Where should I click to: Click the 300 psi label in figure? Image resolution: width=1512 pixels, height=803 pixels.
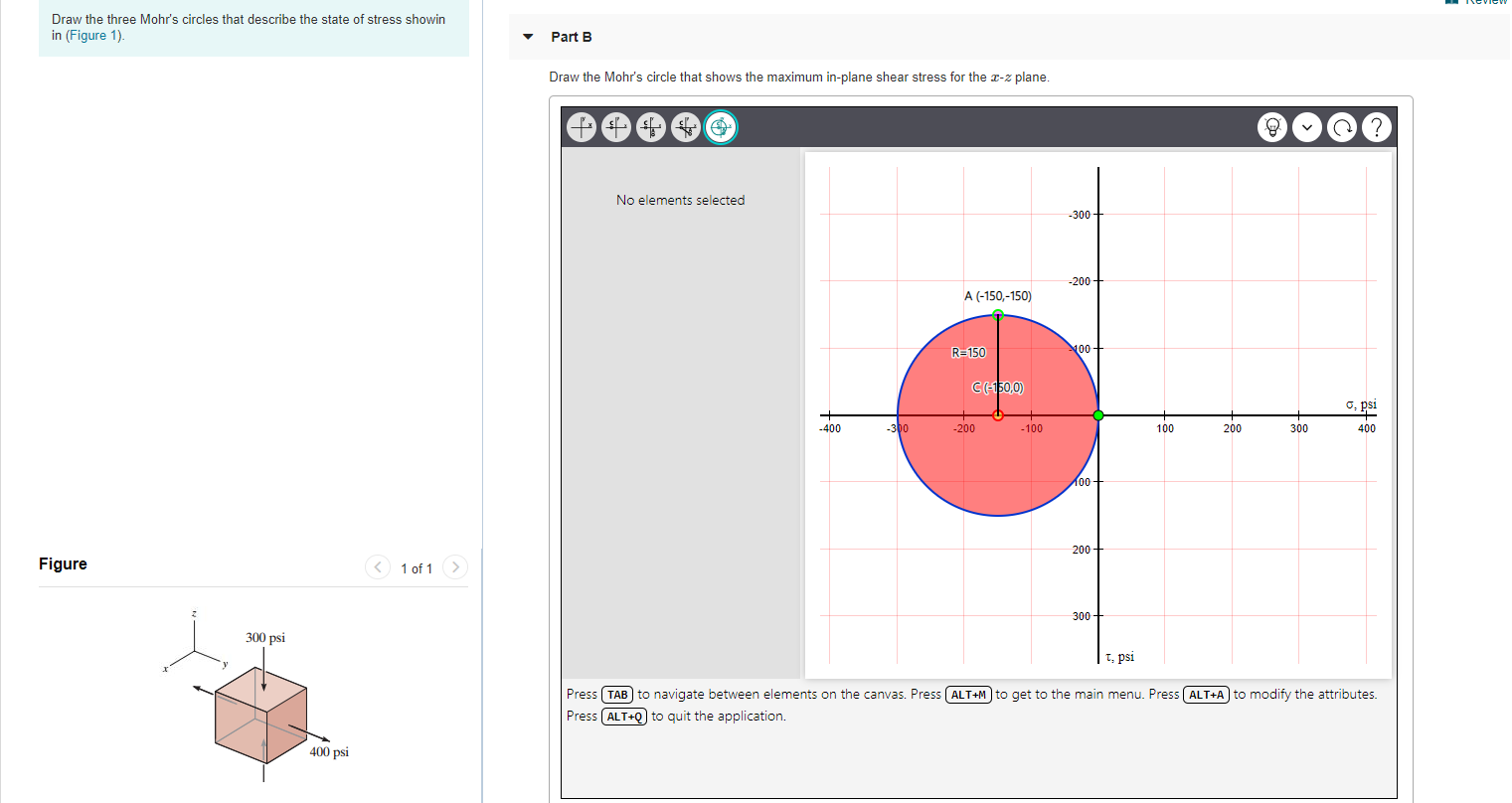click(x=265, y=637)
